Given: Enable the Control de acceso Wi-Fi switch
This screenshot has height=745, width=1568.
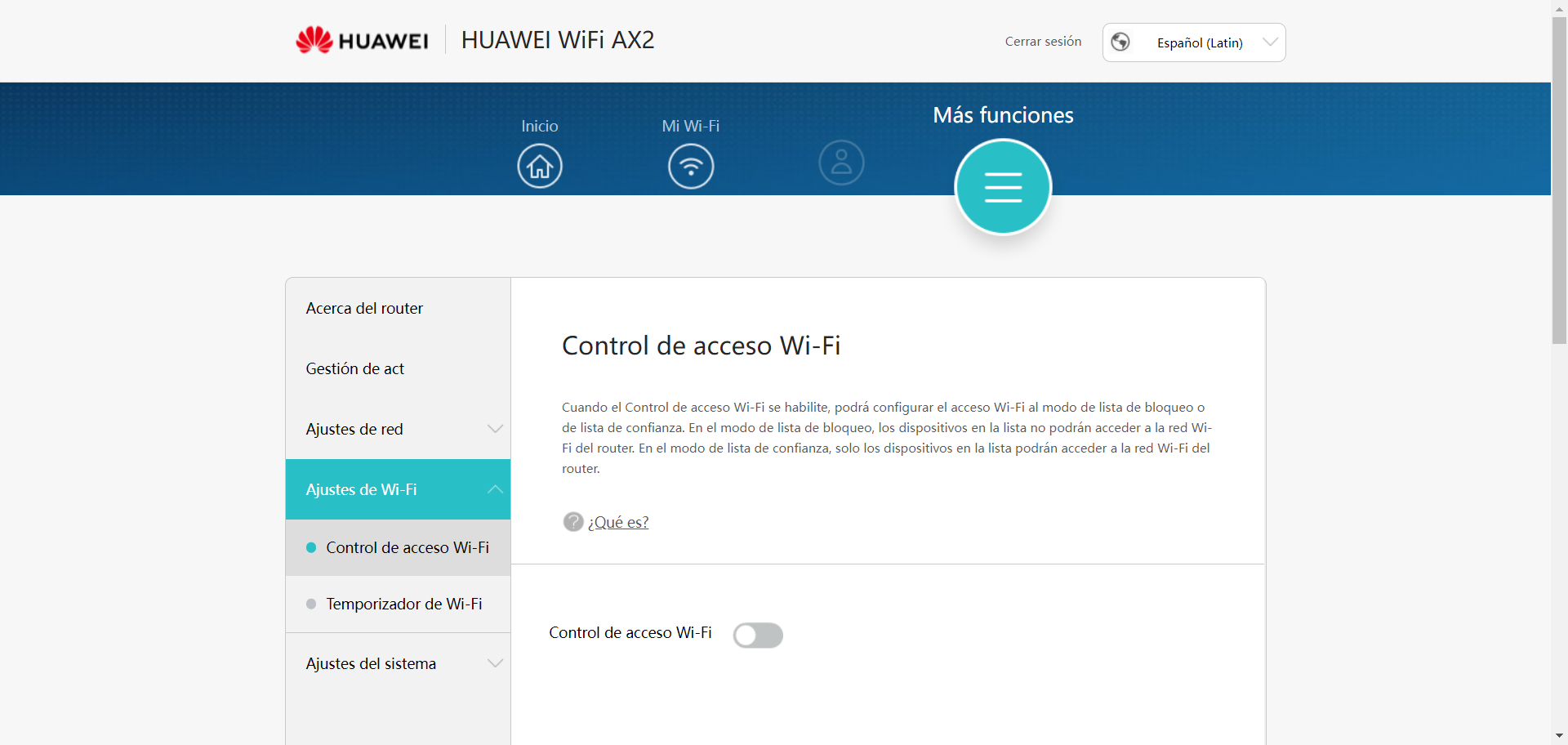Looking at the screenshot, I should [x=758, y=635].
